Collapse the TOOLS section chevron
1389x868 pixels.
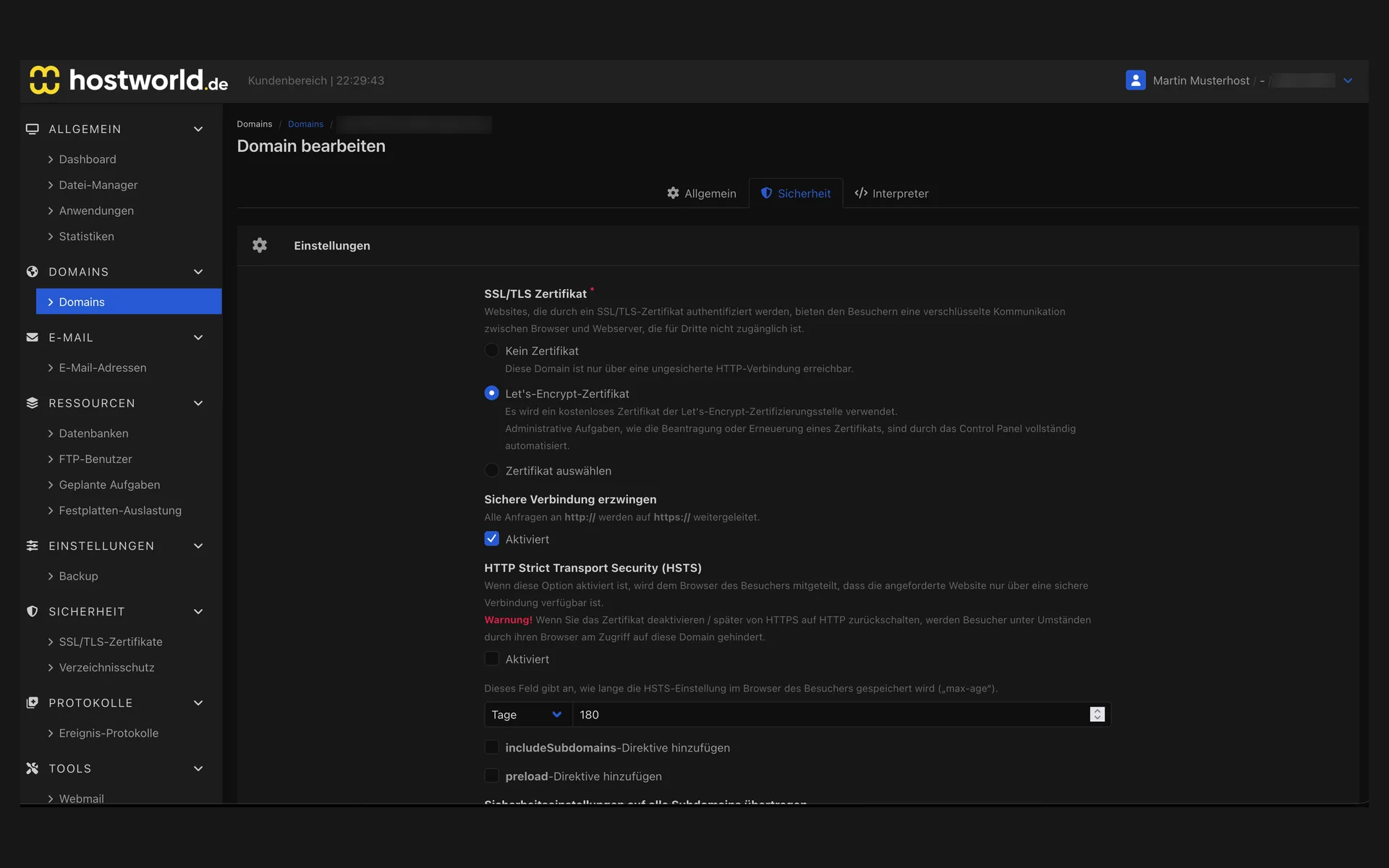pyautogui.click(x=198, y=768)
